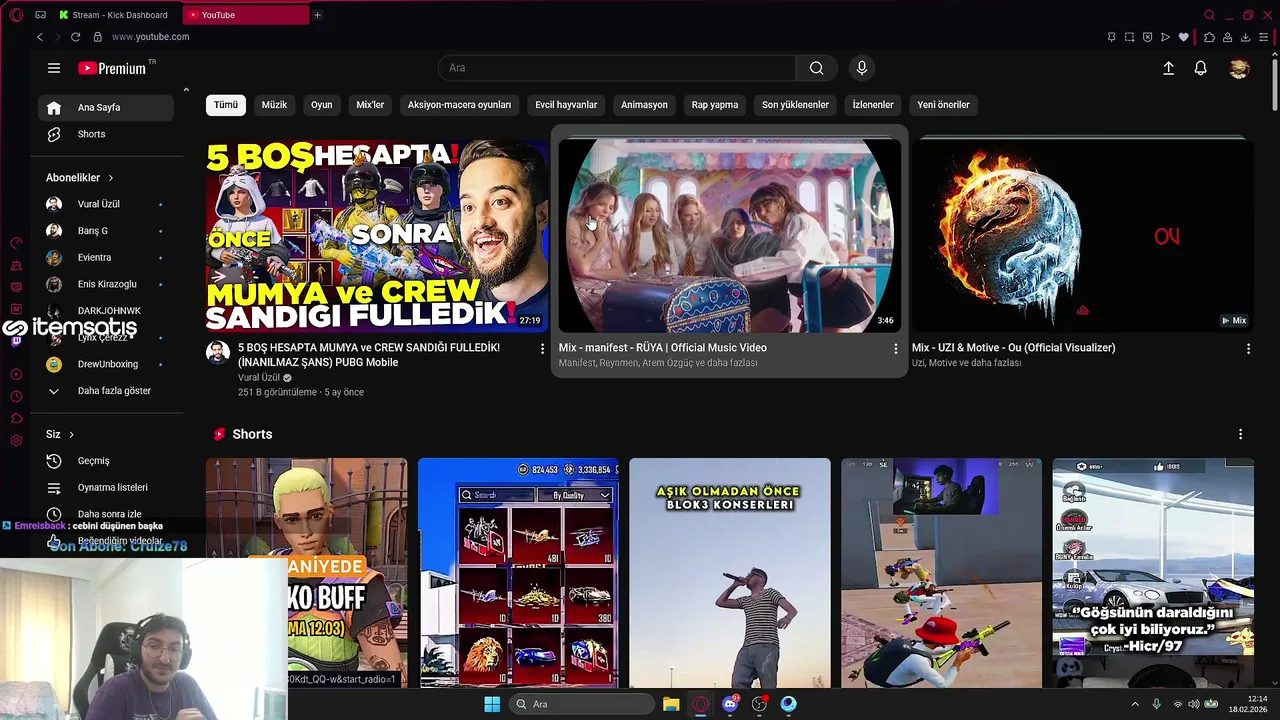Open Enis Kirazoglu subscription channel
This screenshot has width=1280, height=720.
coord(106,284)
